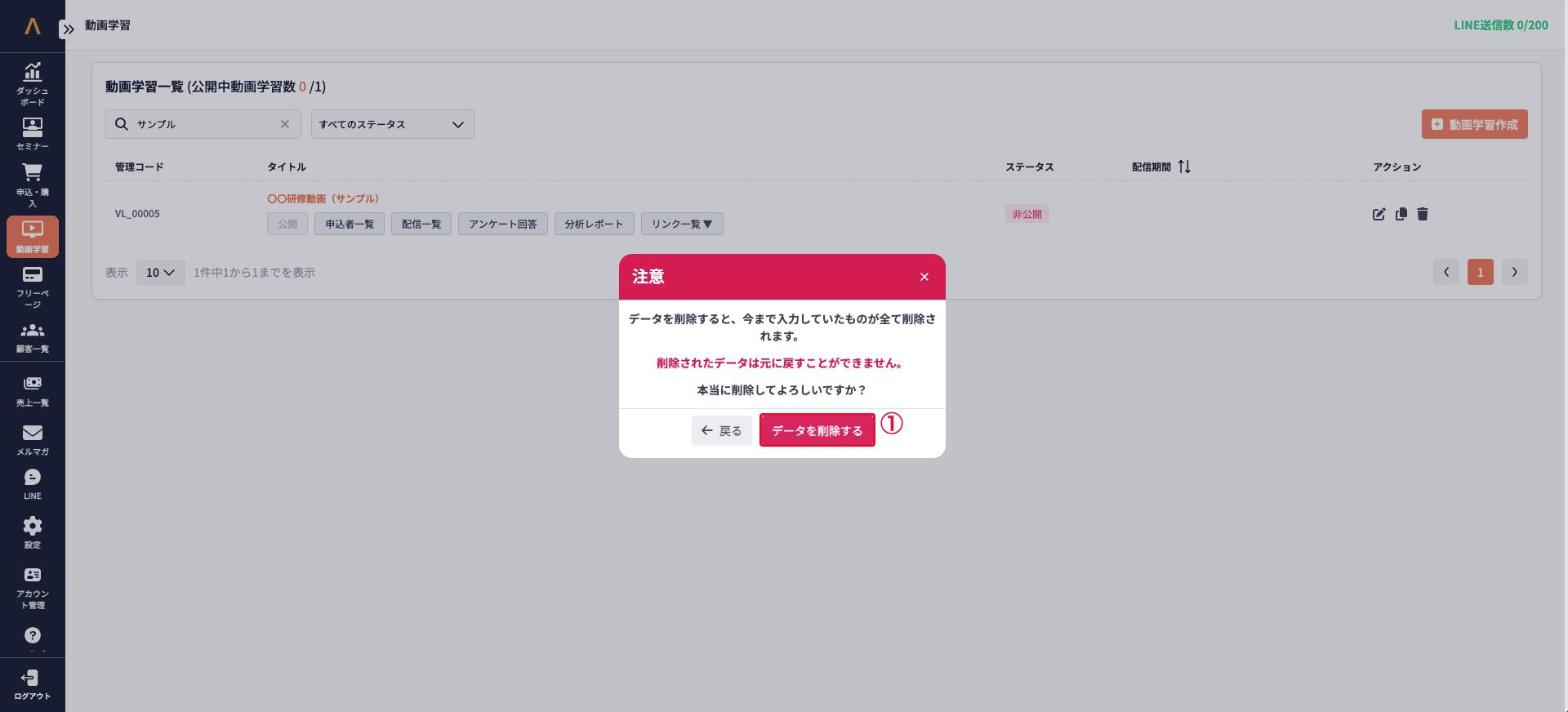The width and height of the screenshot is (1568, 712).
Task: Click LINE送信数 0/200 indicator
Action: pyautogui.click(x=1500, y=25)
